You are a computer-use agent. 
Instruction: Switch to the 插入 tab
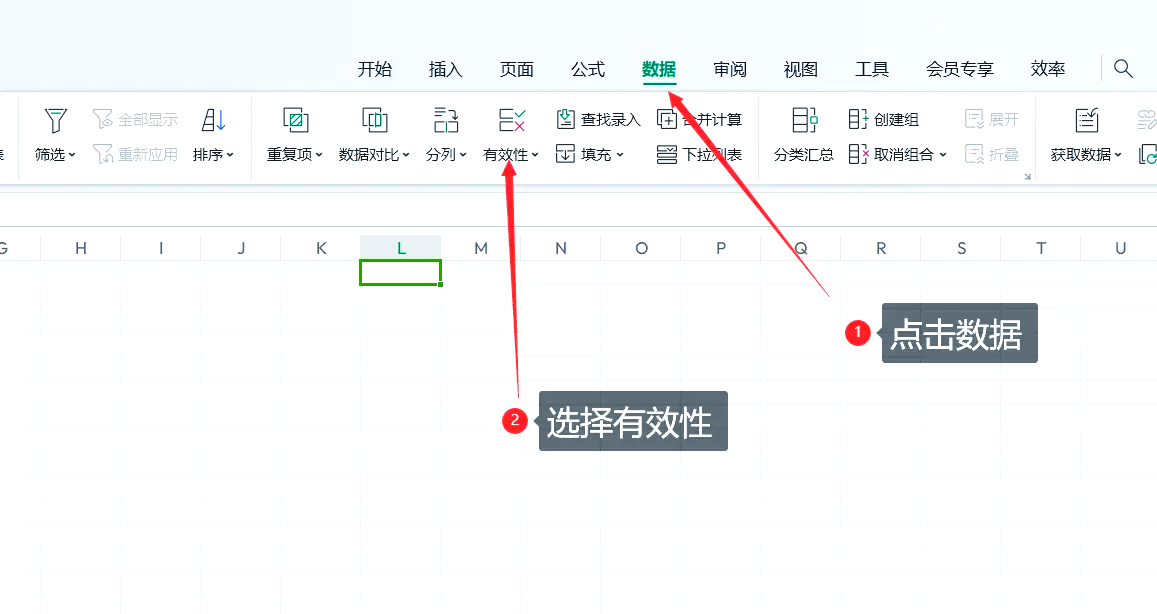[x=446, y=69]
